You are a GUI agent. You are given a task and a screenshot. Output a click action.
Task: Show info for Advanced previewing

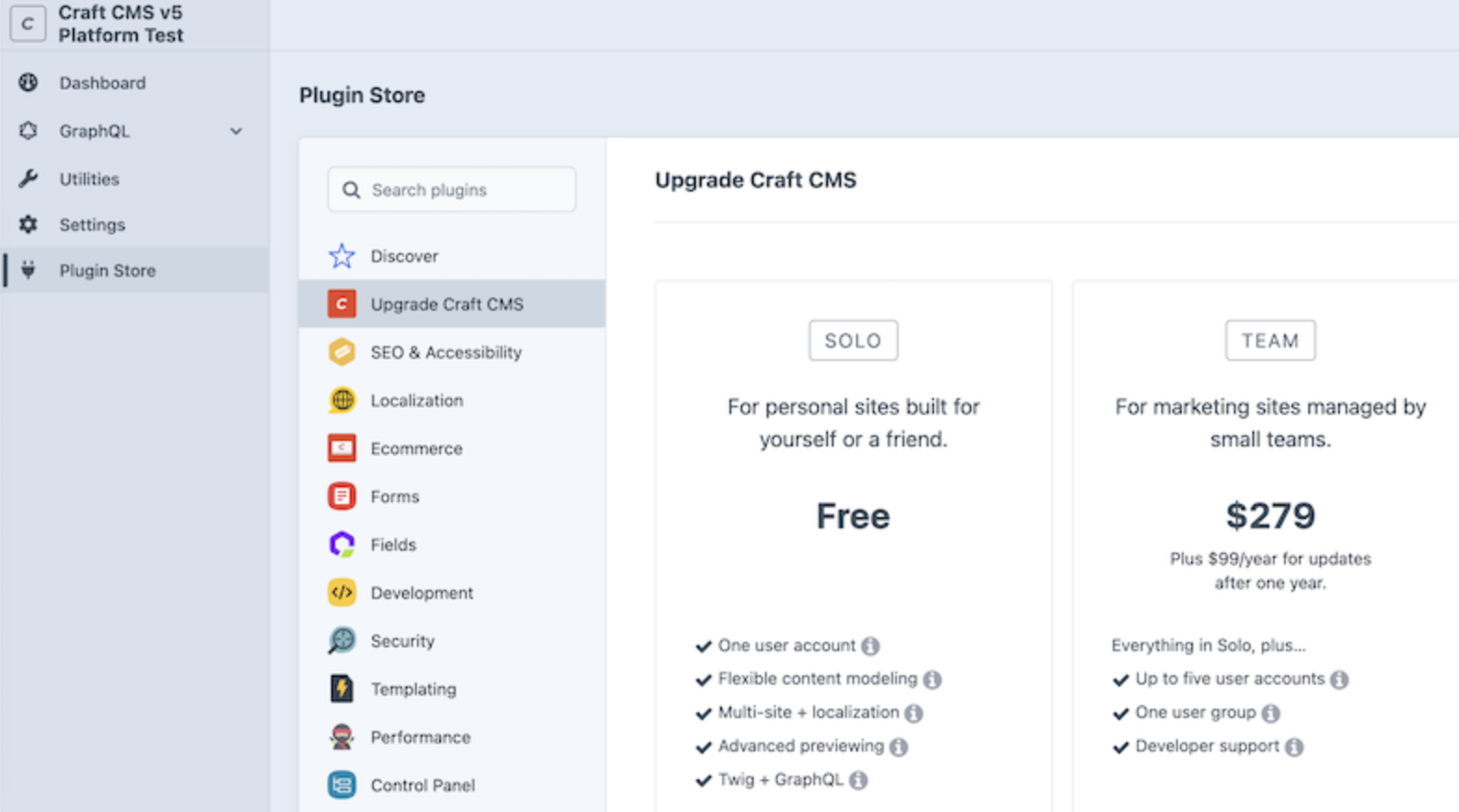point(898,747)
